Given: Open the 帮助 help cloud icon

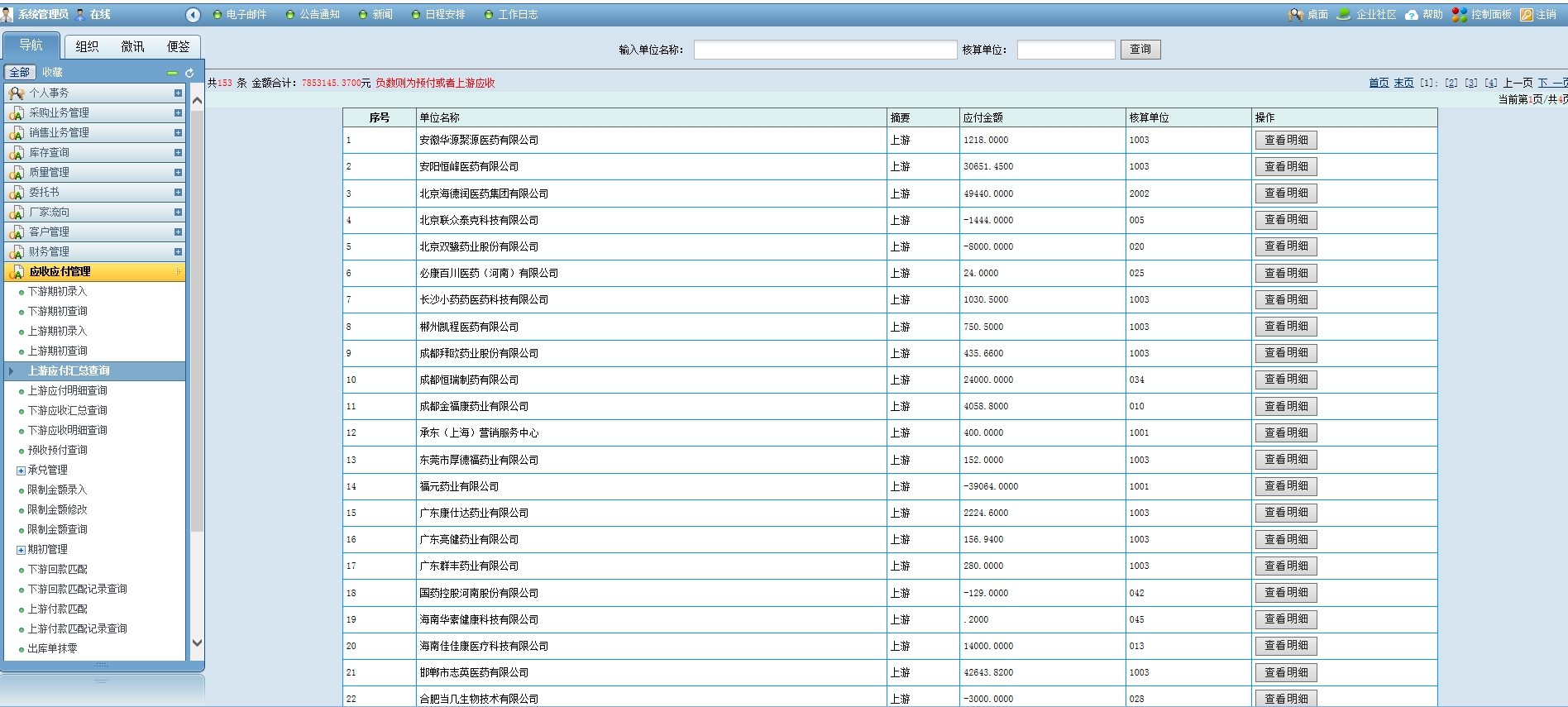Looking at the screenshot, I should coord(1412,15).
